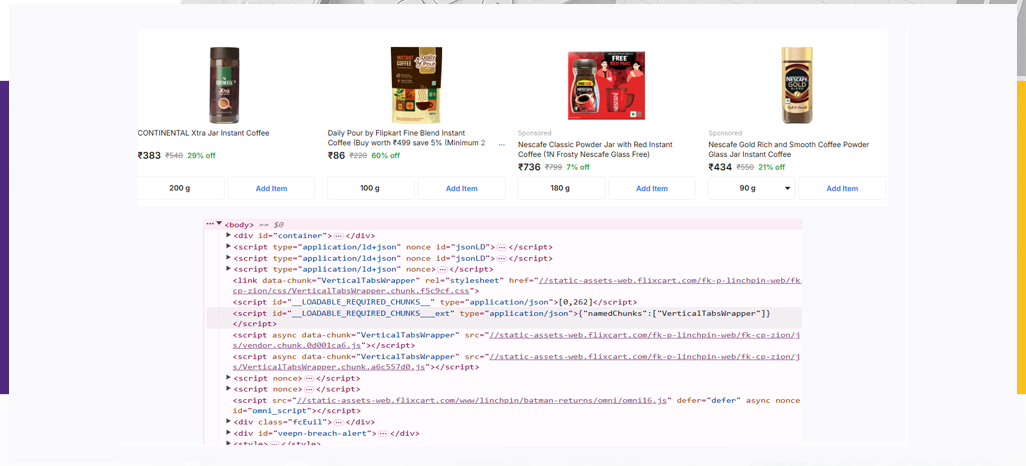Screen dimensions: 1026x466
Task: Click the Nescafe Classic red box image
Action: click(x=606, y=85)
